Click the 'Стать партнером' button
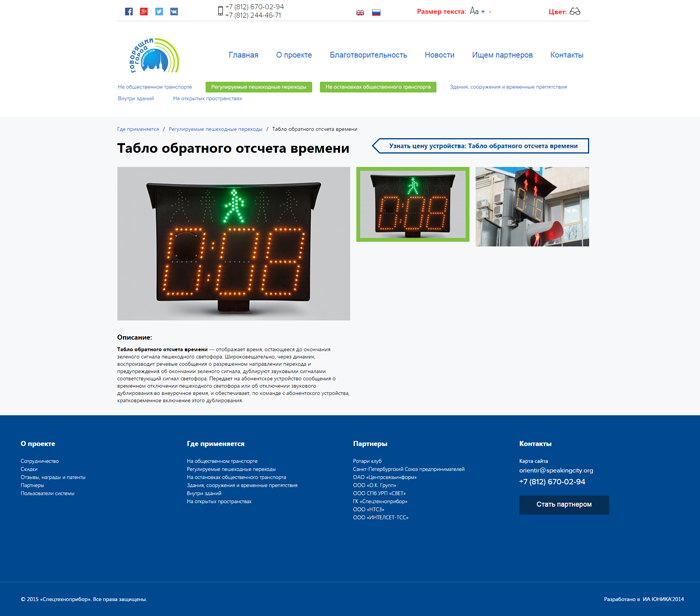 (x=564, y=505)
